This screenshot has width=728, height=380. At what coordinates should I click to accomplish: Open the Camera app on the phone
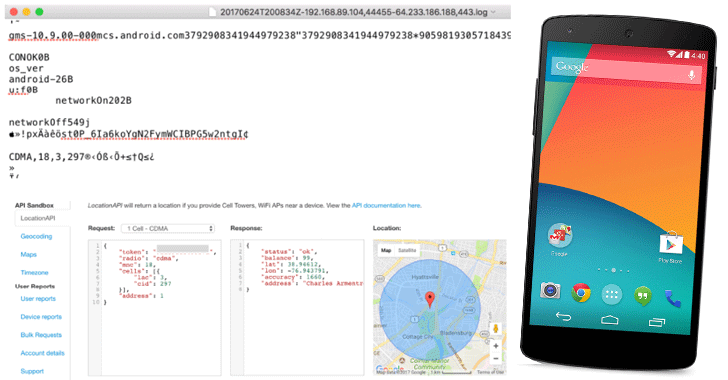(550, 291)
